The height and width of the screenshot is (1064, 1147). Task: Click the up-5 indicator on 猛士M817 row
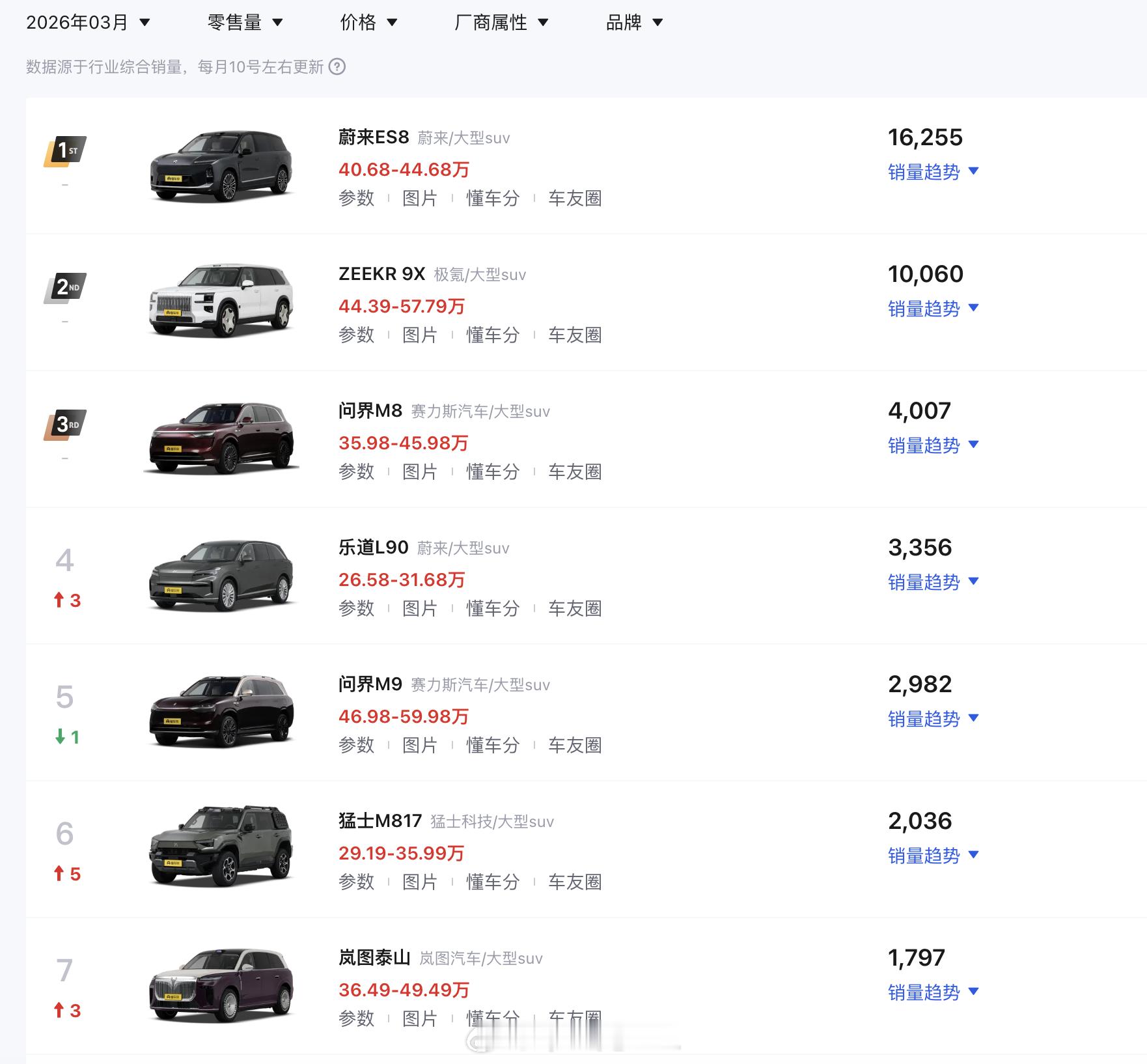click(67, 875)
